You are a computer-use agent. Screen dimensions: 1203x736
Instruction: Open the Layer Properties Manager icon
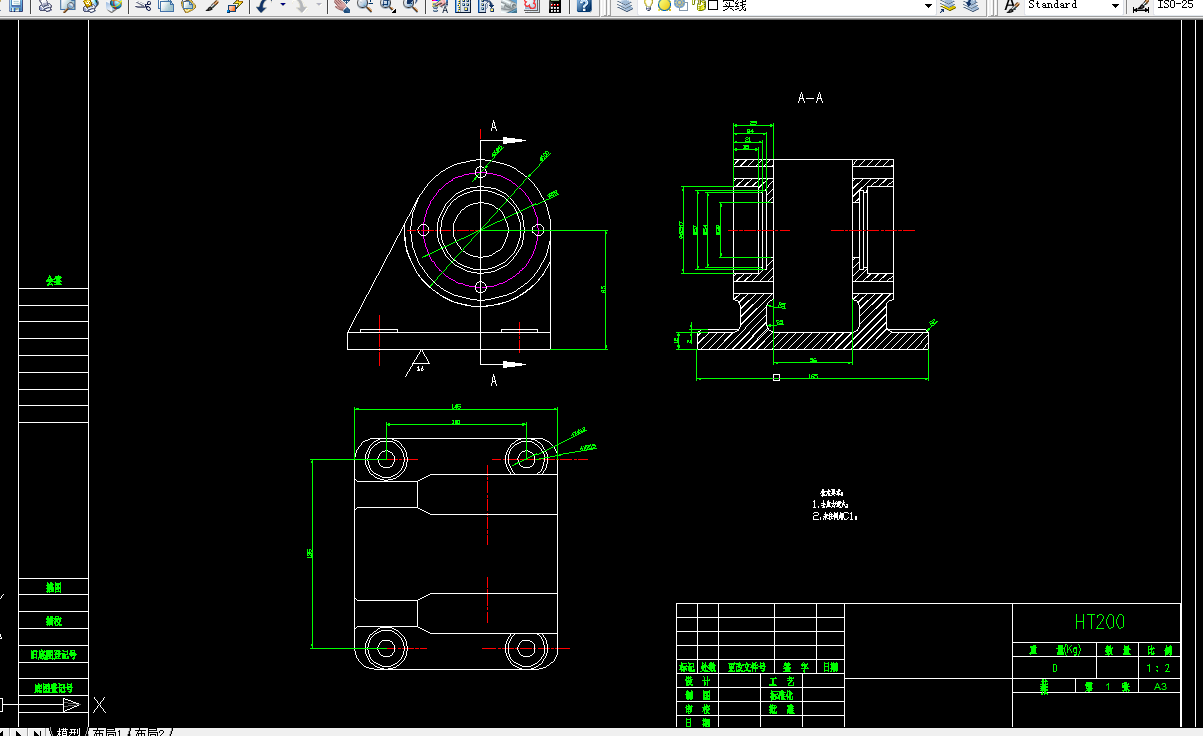pos(624,6)
